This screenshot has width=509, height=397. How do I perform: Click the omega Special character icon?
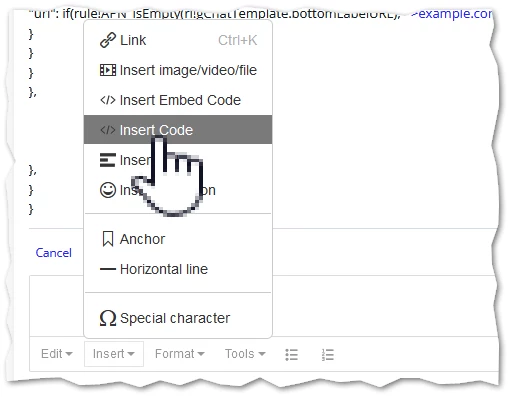click(x=108, y=318)
